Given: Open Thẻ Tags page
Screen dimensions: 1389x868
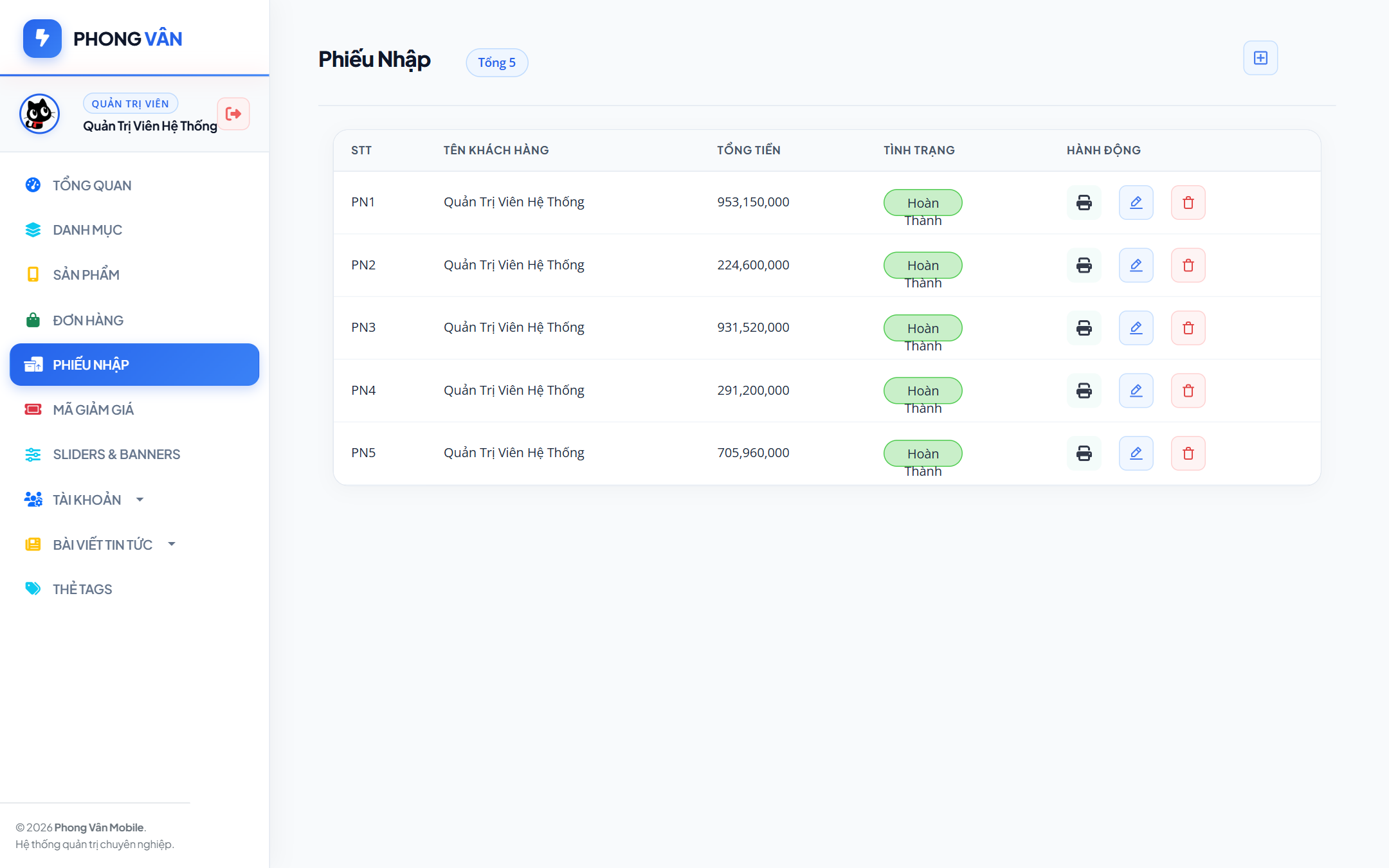Looking at the screenshot, I should click(134, 589).
